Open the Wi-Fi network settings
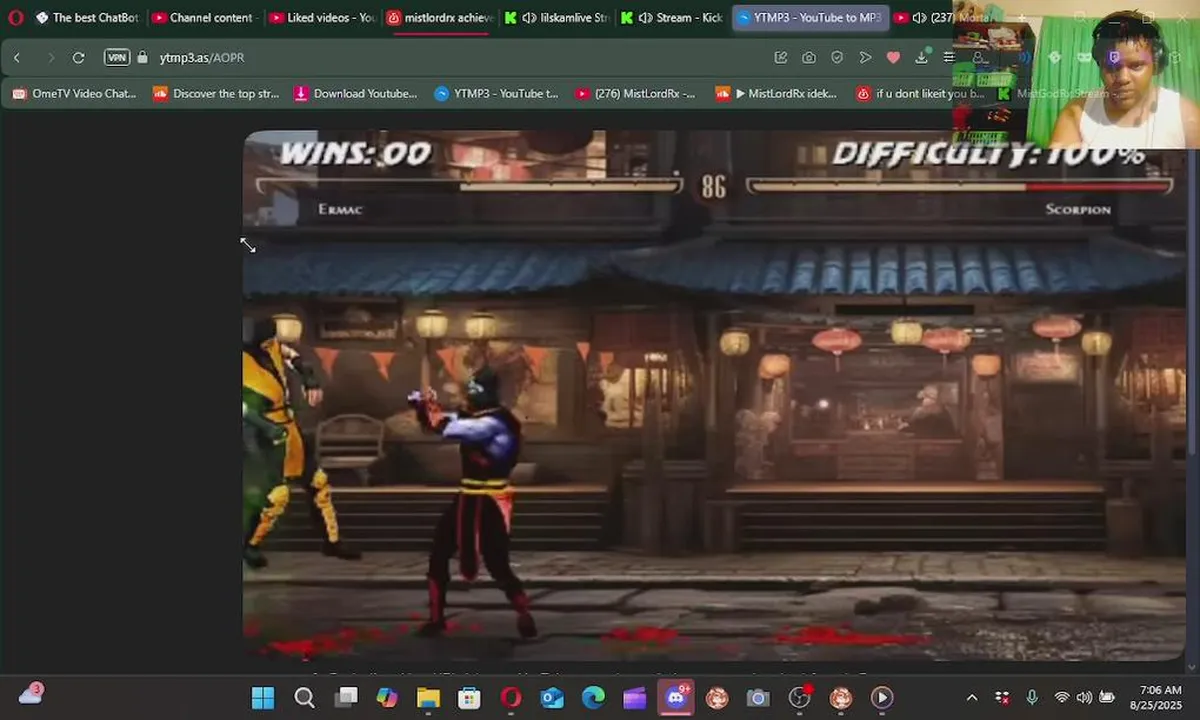The height and width of the screenshot is (720, 1200). 1062,697
